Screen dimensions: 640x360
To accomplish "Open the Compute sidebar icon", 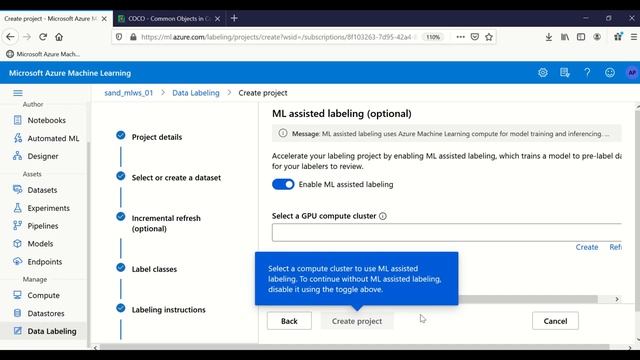I will (x=18, y=295).
